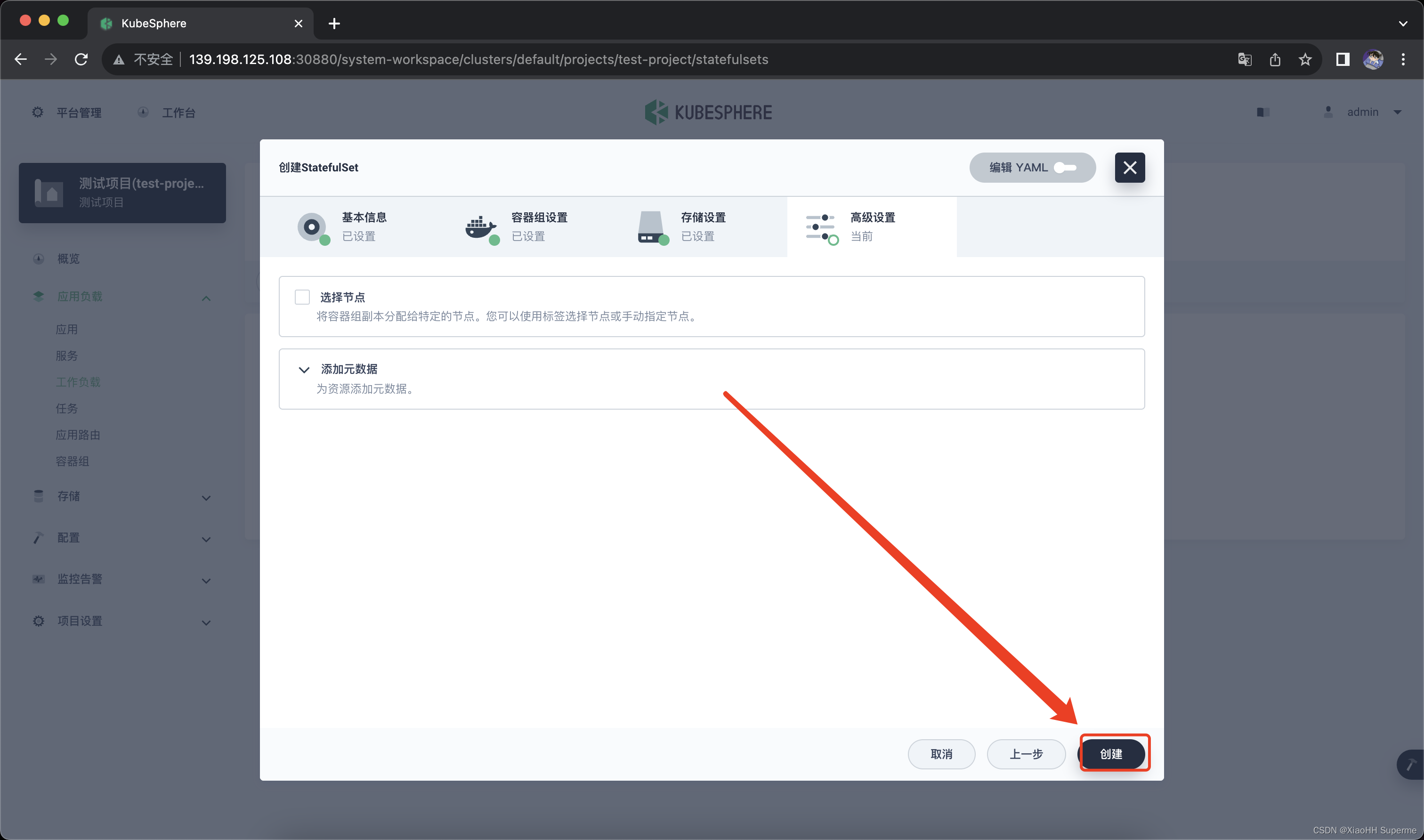Image resolution: width=1424 pixels, height=840 pixels.
Task: Open the browser side panel icon
Action: [x=1343, y=59]
